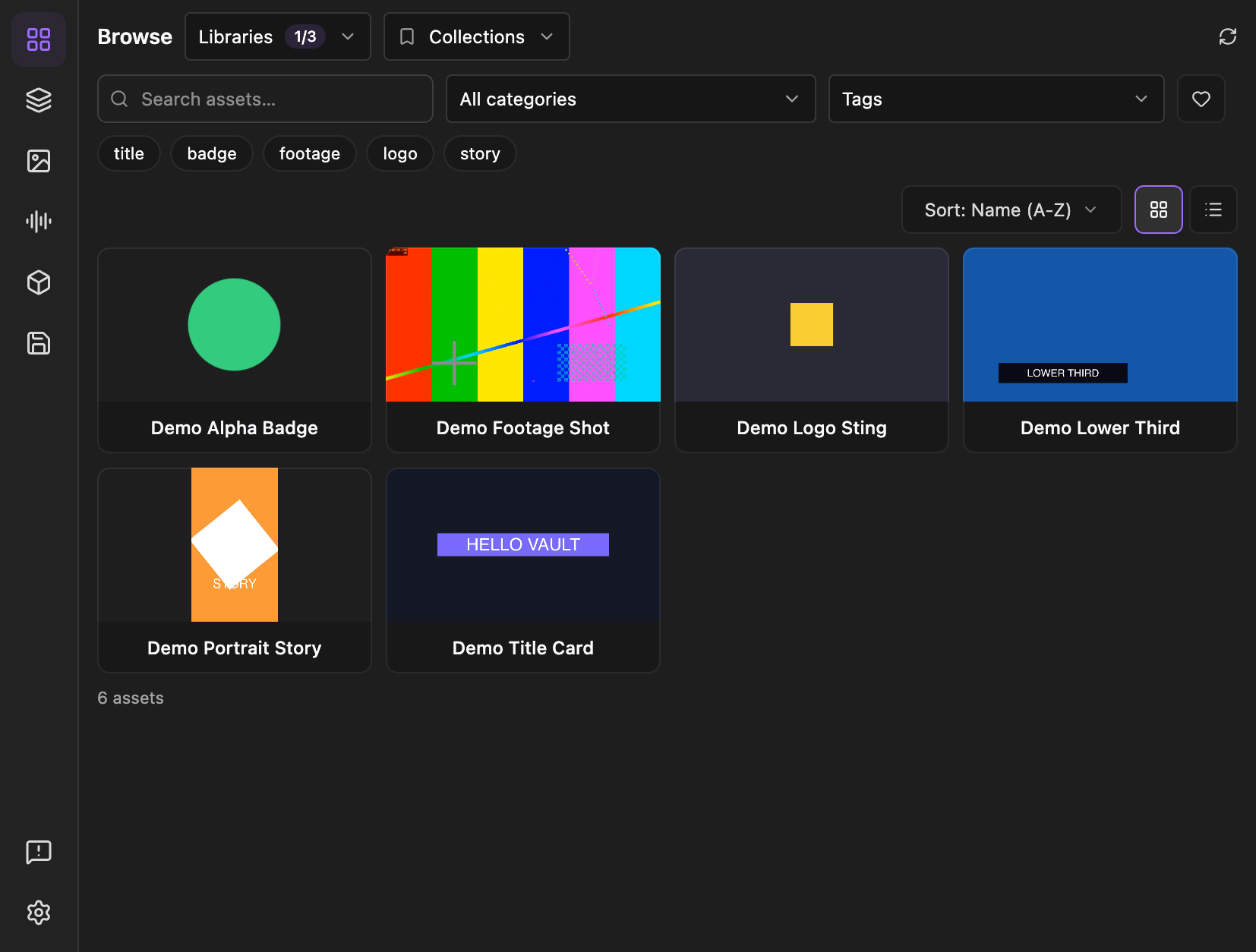Open the Demo Lower Third thumbnail
This screenshot has height=952, width=1256.
coord(1100,325)
